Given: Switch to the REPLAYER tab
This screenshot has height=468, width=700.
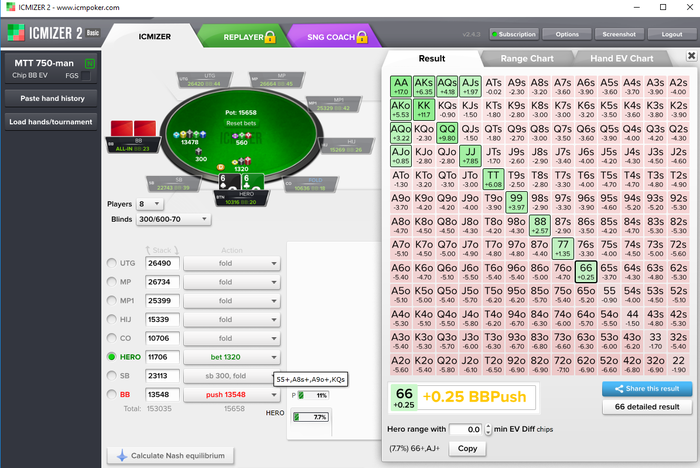Looking at the screenshot, I should pyautogui.click(x=244, y=37).
